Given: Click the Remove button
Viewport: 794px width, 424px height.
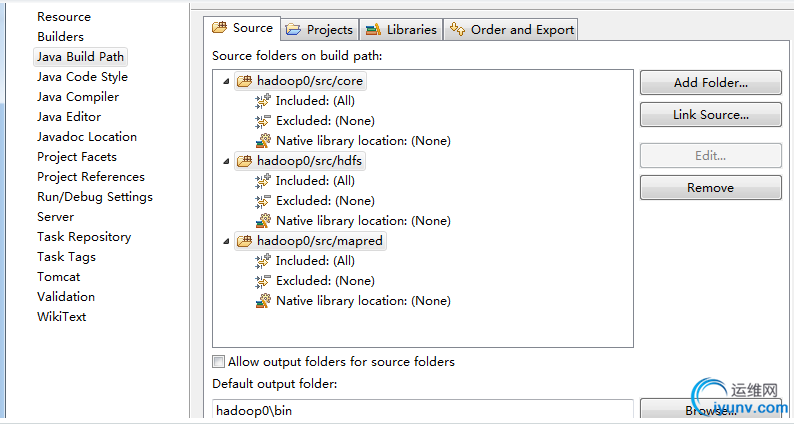Looking at the screenshot, I should click(710, 188).
